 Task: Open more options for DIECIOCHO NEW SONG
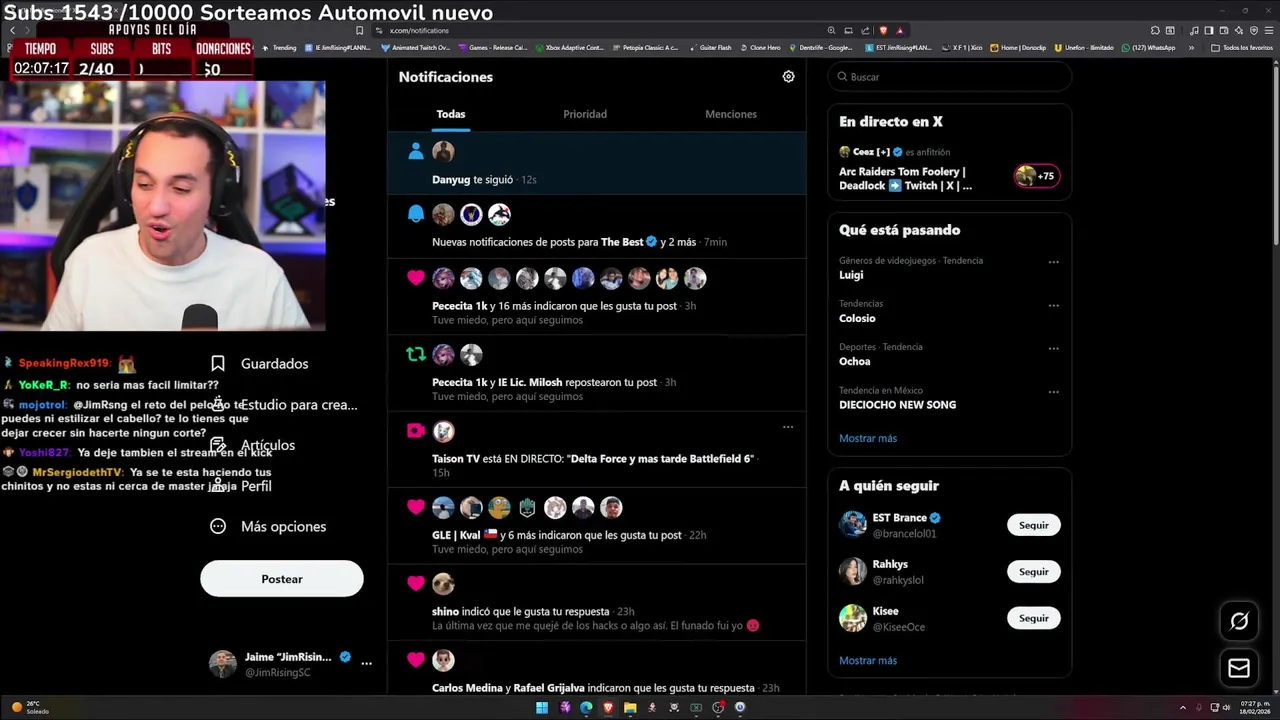[1053, 392]
